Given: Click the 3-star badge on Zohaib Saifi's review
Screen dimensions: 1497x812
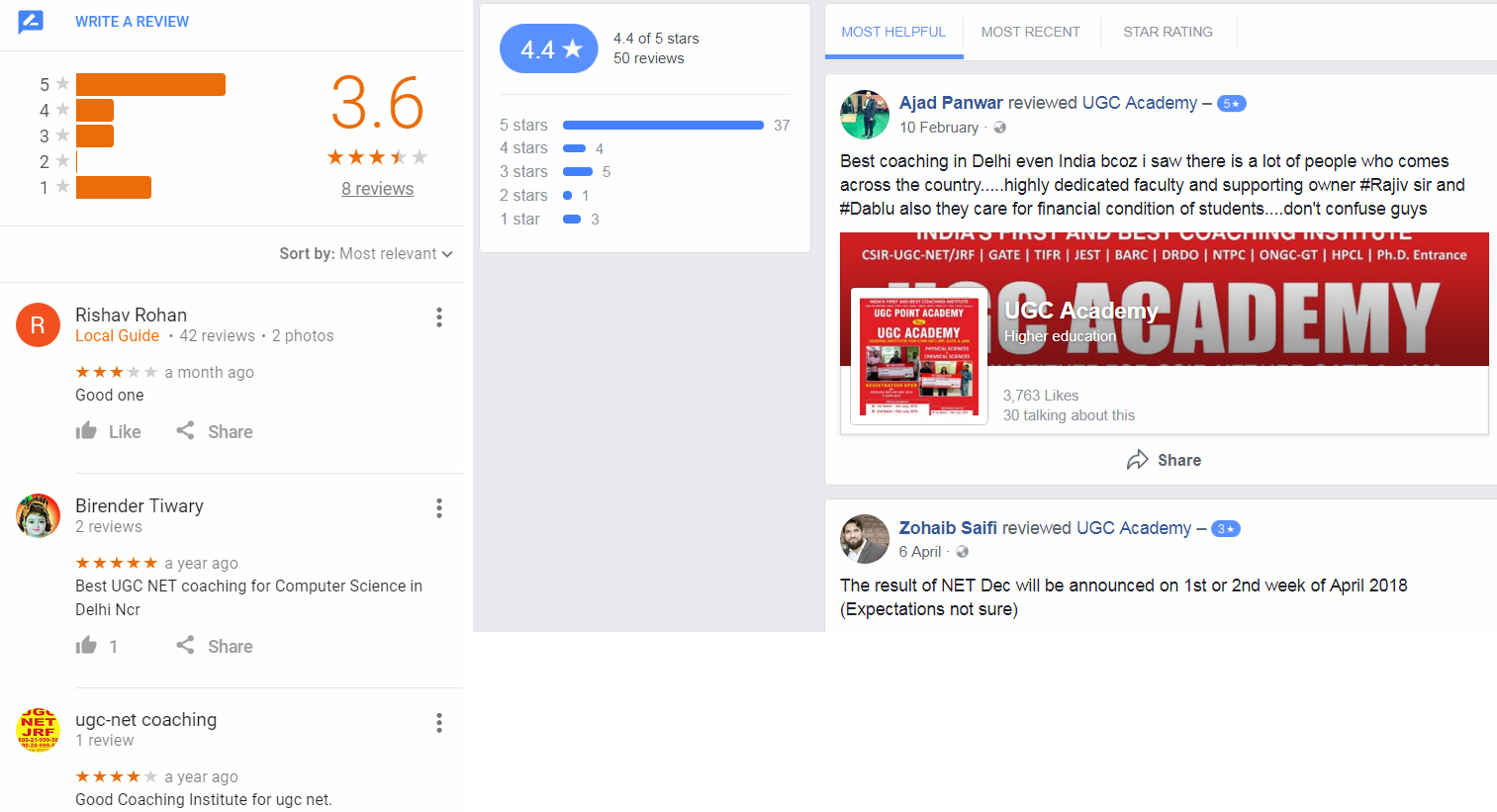Looking at the screenshot, I should 1226,529.
